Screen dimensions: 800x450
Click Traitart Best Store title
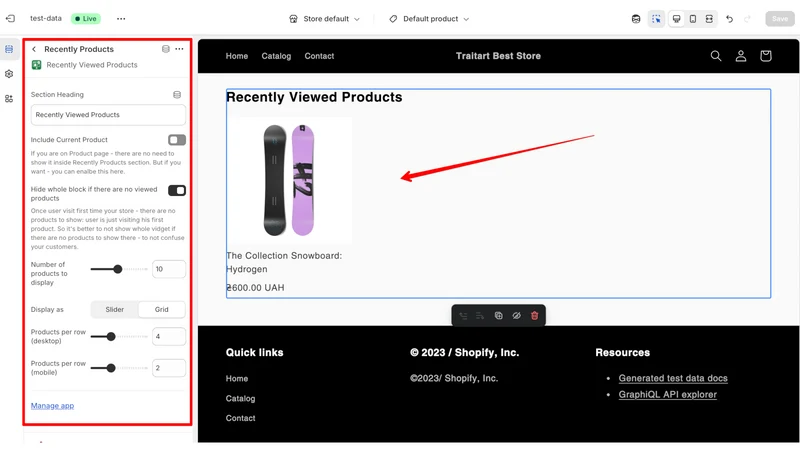498,56
